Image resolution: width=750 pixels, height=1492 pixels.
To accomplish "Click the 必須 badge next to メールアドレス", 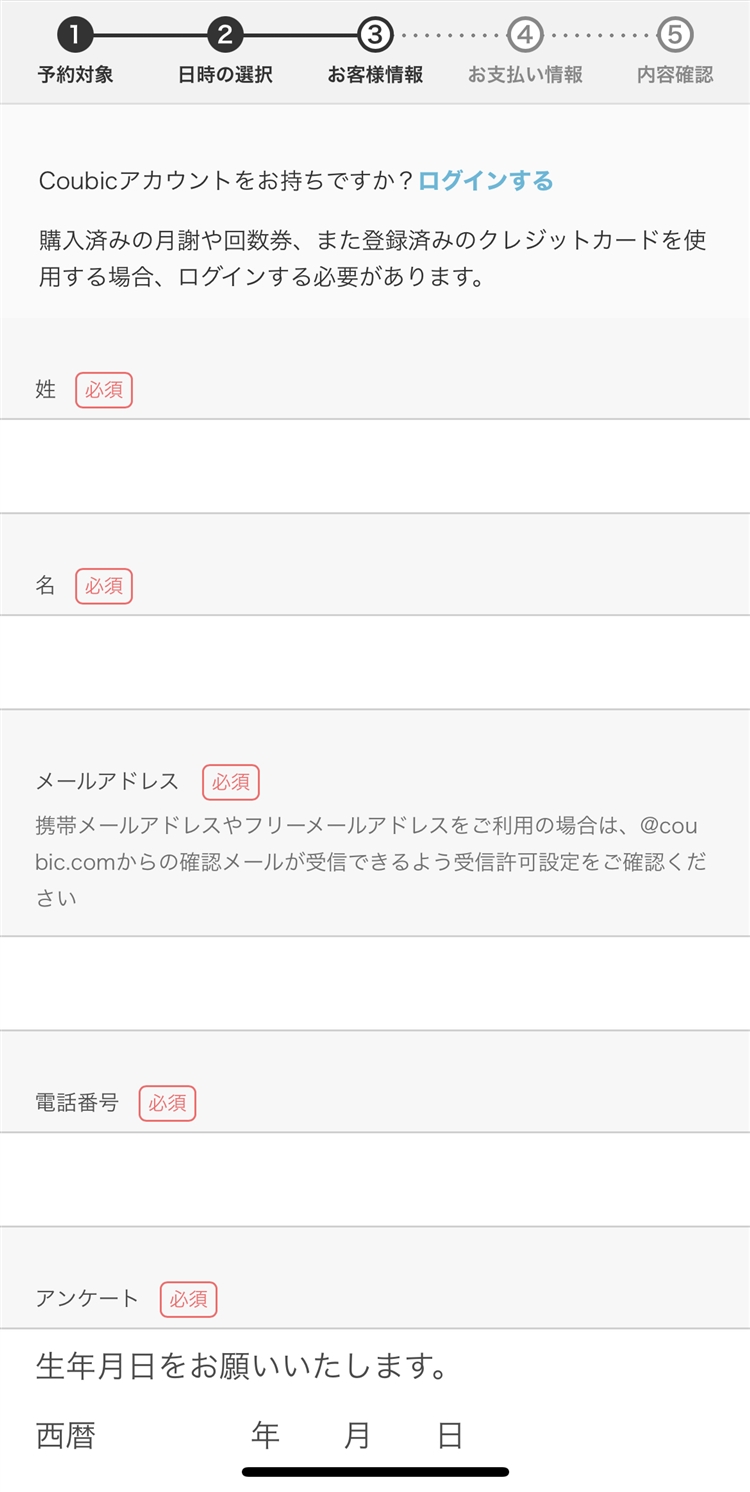I will point(231,782).
